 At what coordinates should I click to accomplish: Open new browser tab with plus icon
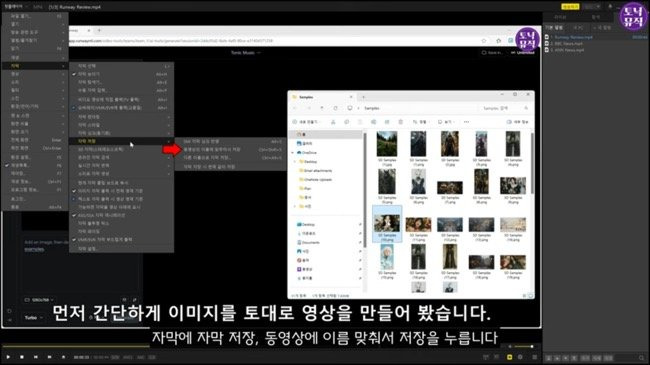(99, 30)
